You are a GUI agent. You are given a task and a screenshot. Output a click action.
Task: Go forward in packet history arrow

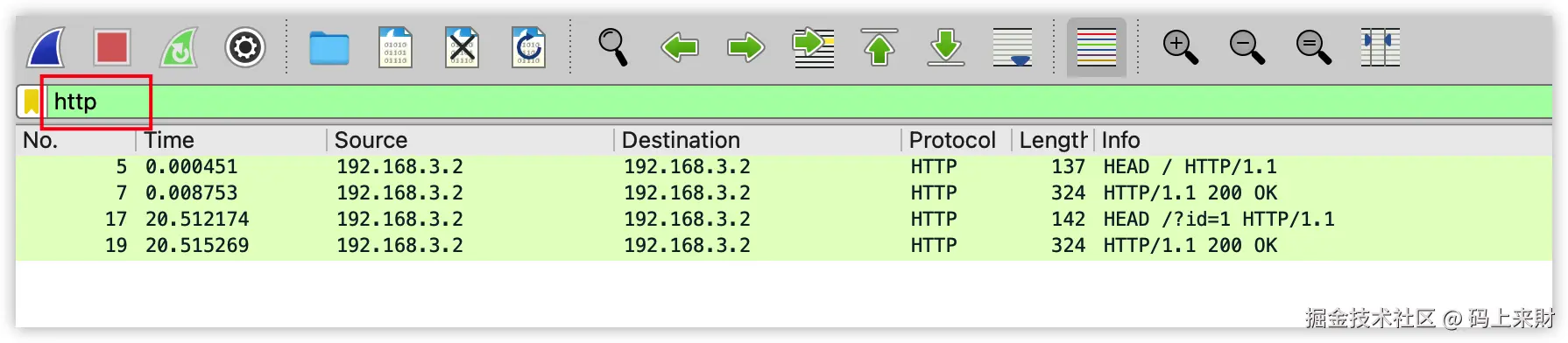pos(745,47)
